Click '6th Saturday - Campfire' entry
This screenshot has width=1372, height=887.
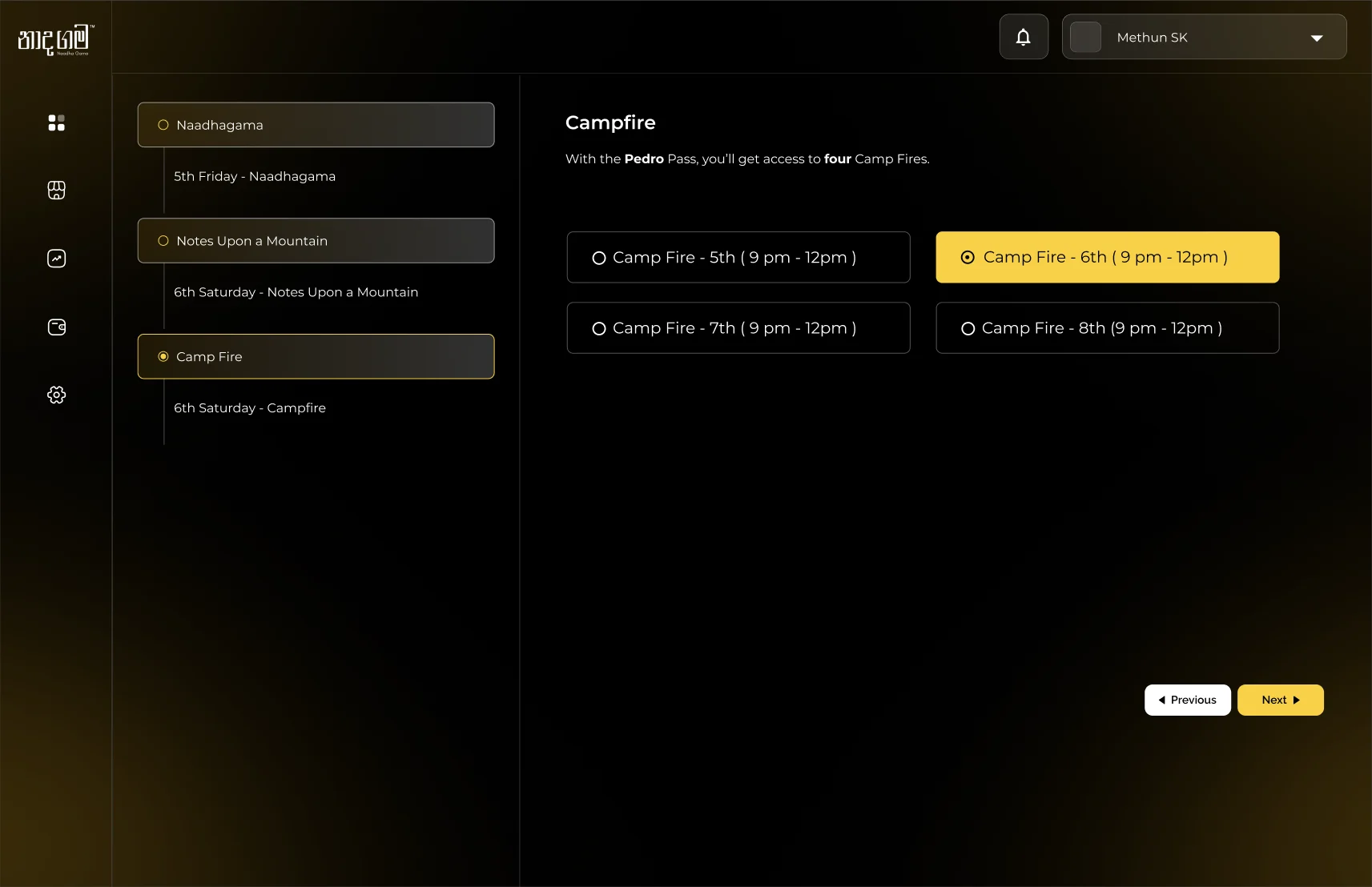(x=250, y=407)
